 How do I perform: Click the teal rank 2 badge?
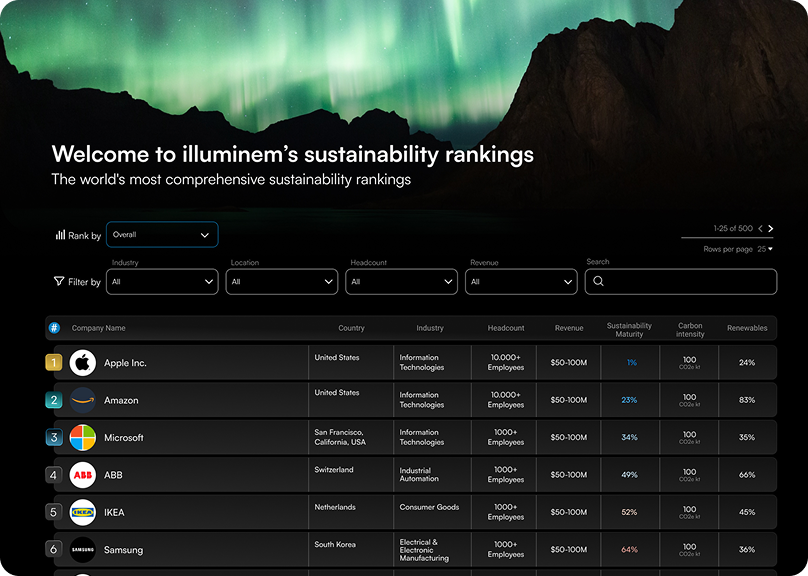[x=54, y=400]
